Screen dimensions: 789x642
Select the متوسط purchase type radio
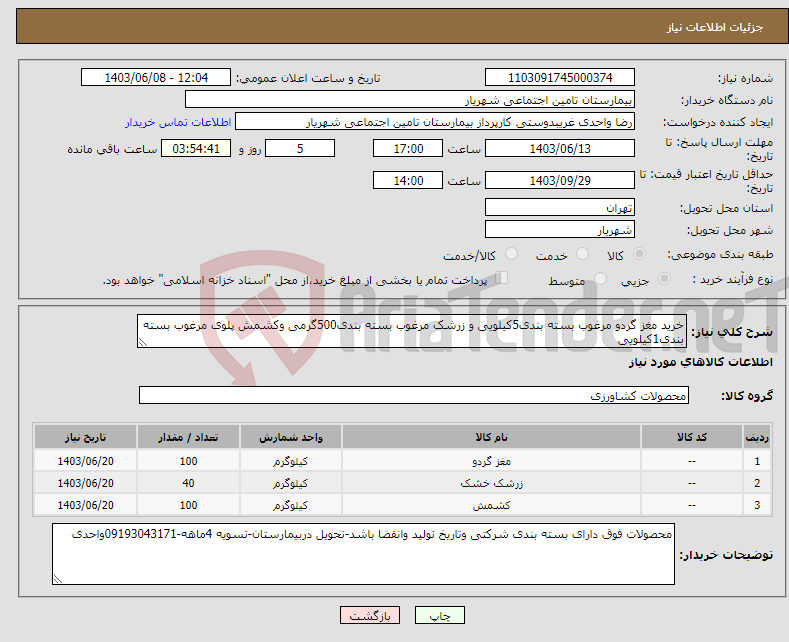coord(600,279)
